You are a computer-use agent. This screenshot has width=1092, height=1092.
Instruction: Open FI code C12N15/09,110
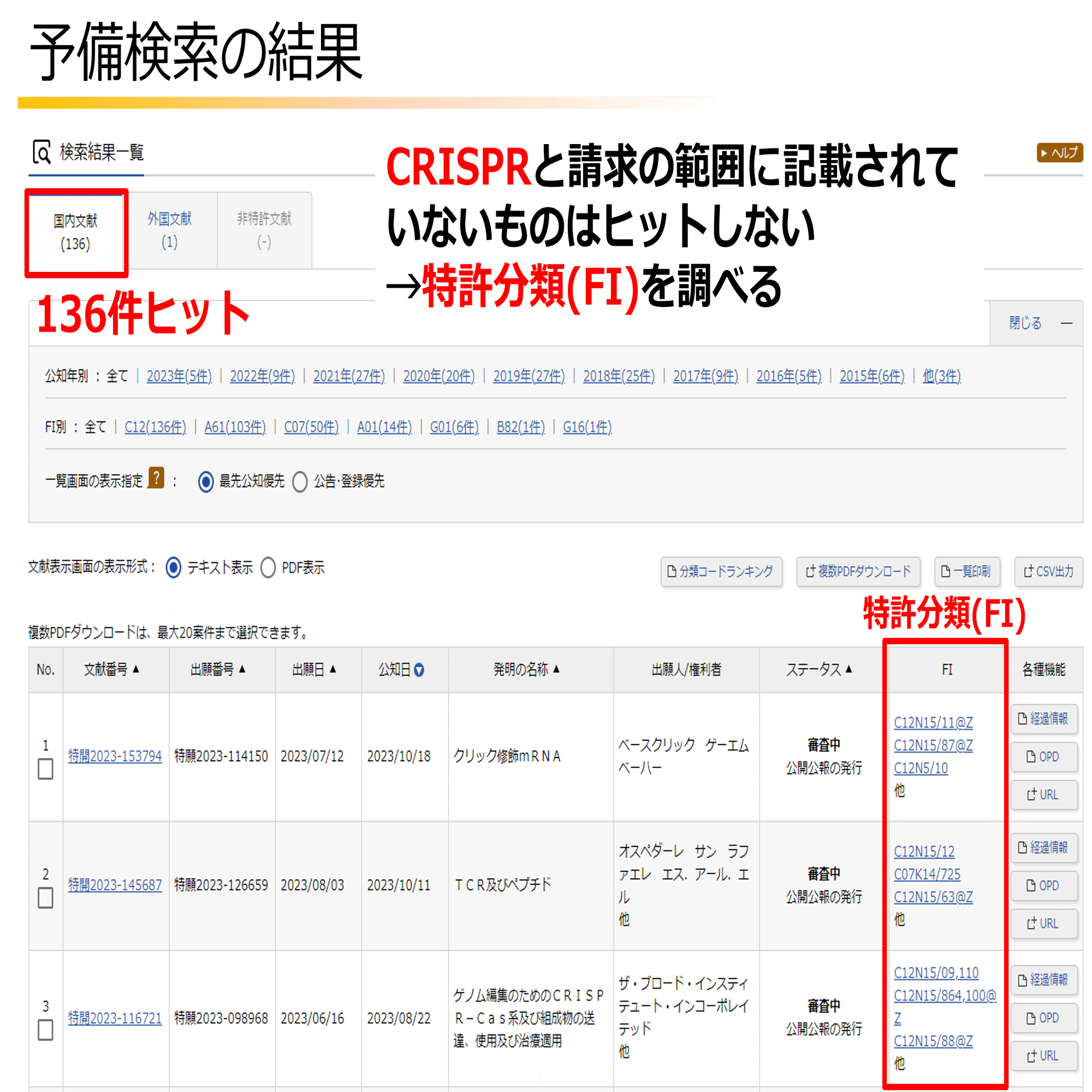(x=936, y=973)
